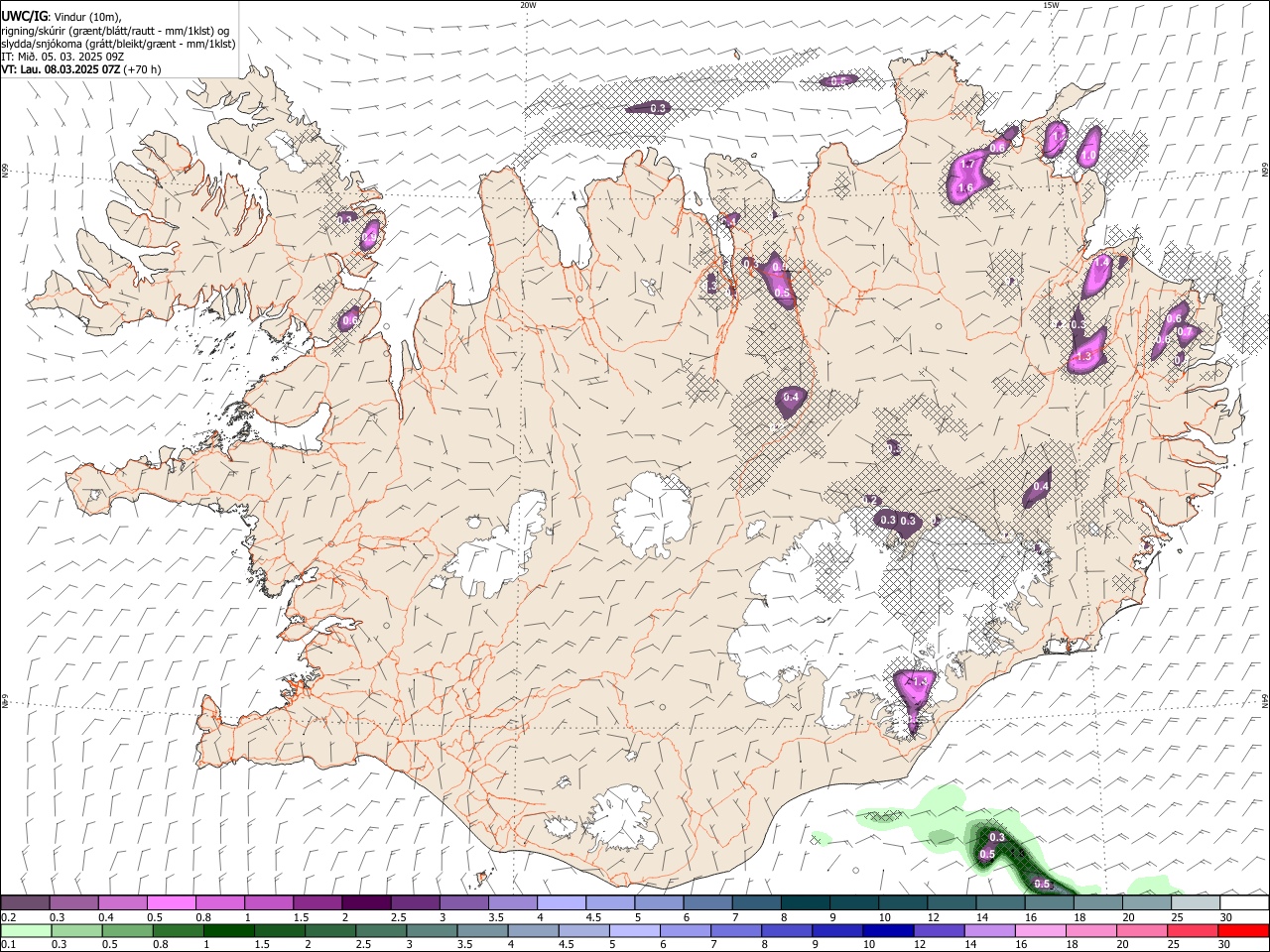
Task: Click the '1.0' snowfall value in the northeast
Action: coord(1088,156)
